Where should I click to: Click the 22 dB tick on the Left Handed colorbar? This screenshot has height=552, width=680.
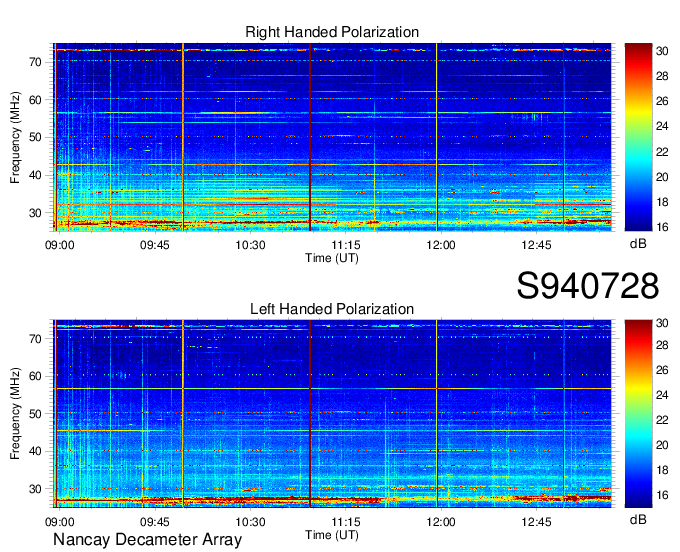tap(662, 420)
